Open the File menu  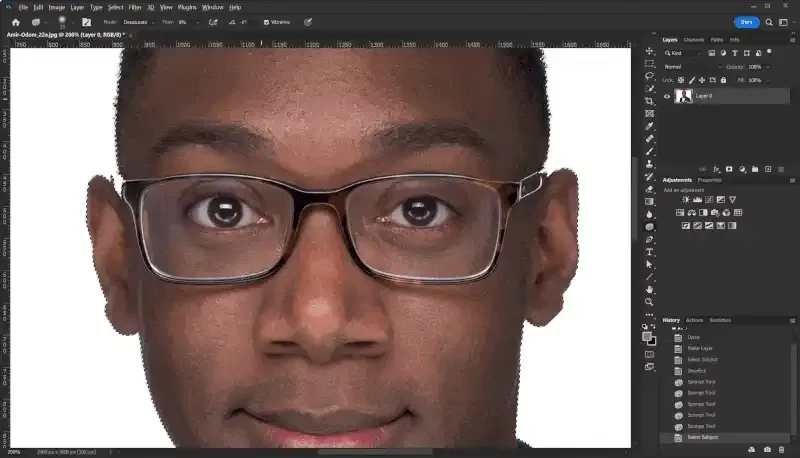coord(23,7)
